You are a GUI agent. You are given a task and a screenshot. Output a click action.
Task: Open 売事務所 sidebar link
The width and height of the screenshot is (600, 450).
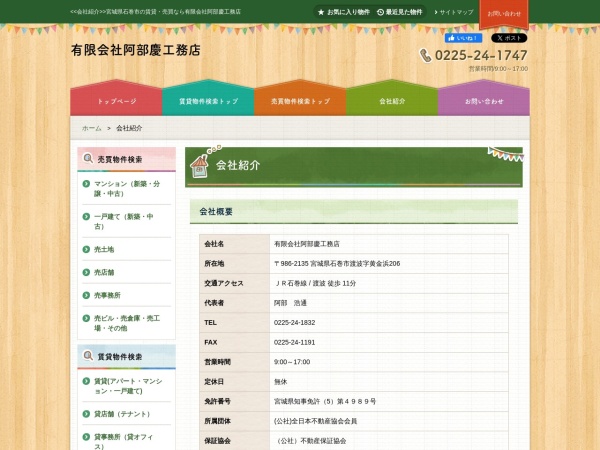[x=107, y=295]
